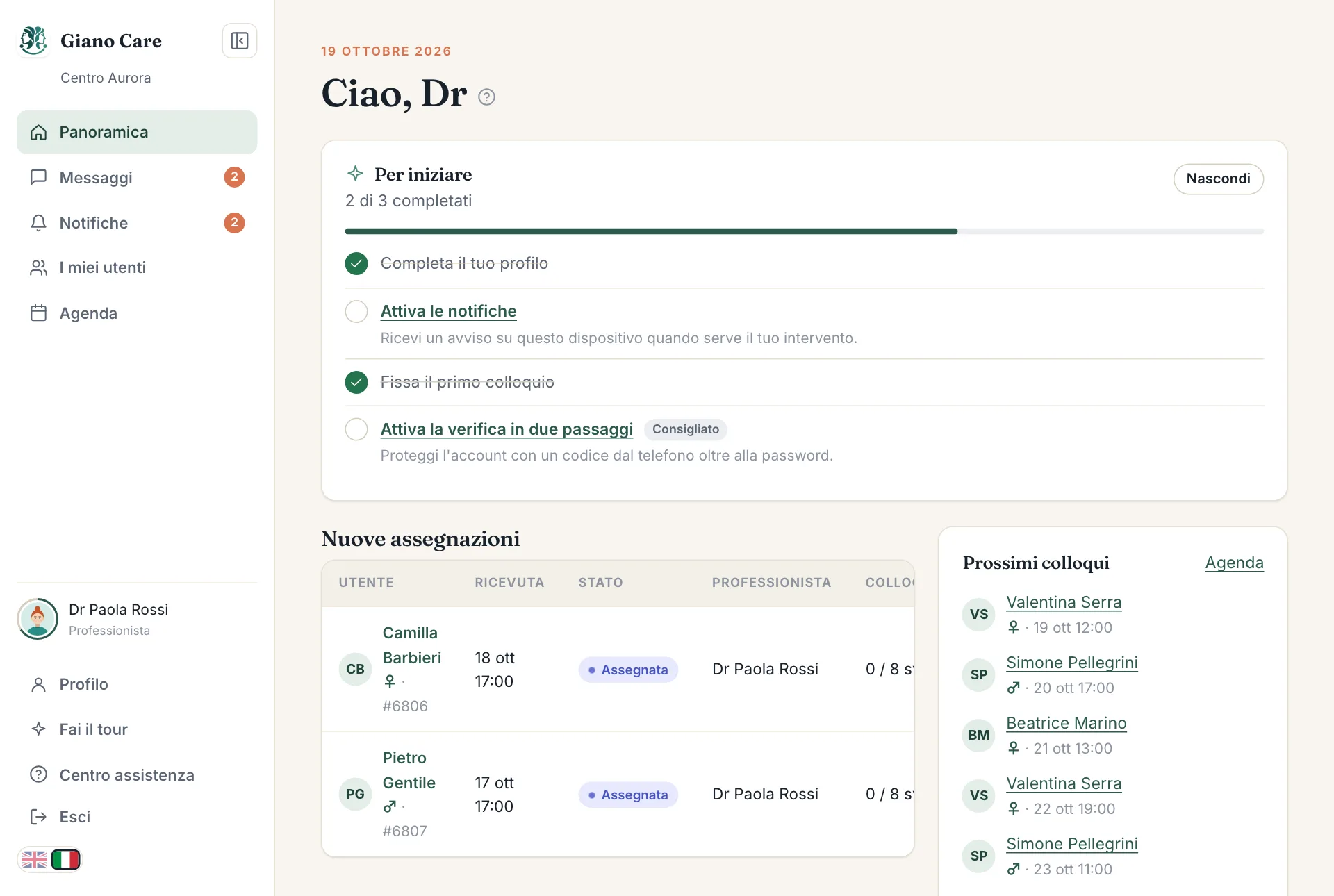The width and height of the screenshot is (1334, 896).
Task: Click the Messaggi badge showing 2
Action: click(234, 177)
